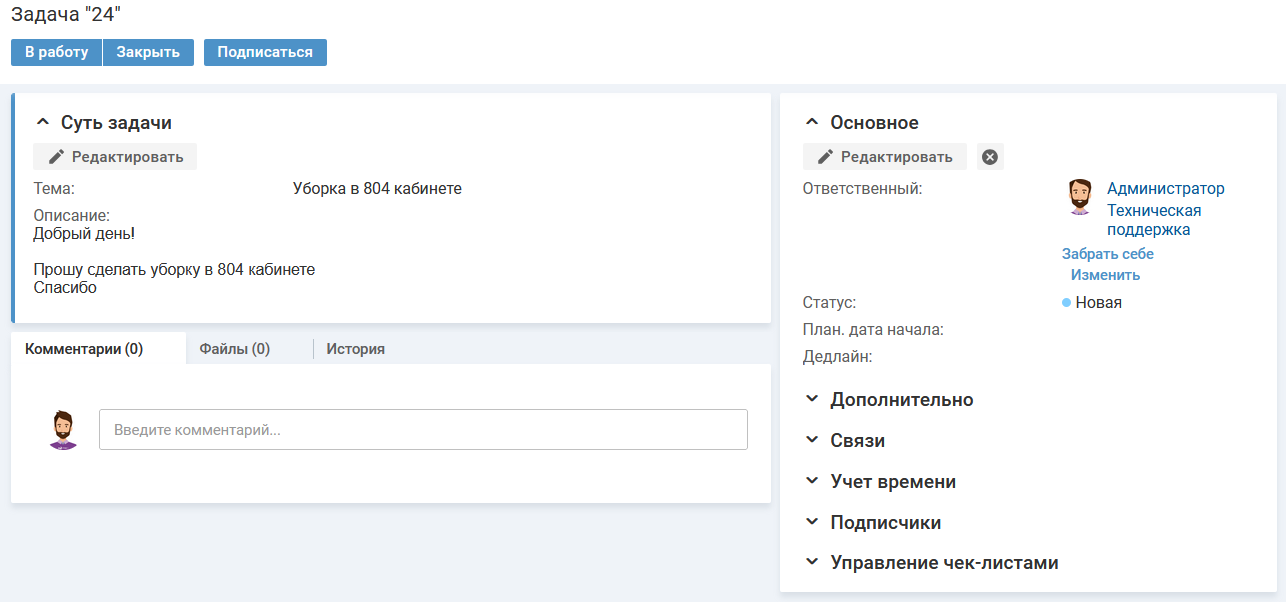Expand the Дополнительно section
Image resolution: width=1286 pixels, height=602 pixels.
(x=812, y=399)
